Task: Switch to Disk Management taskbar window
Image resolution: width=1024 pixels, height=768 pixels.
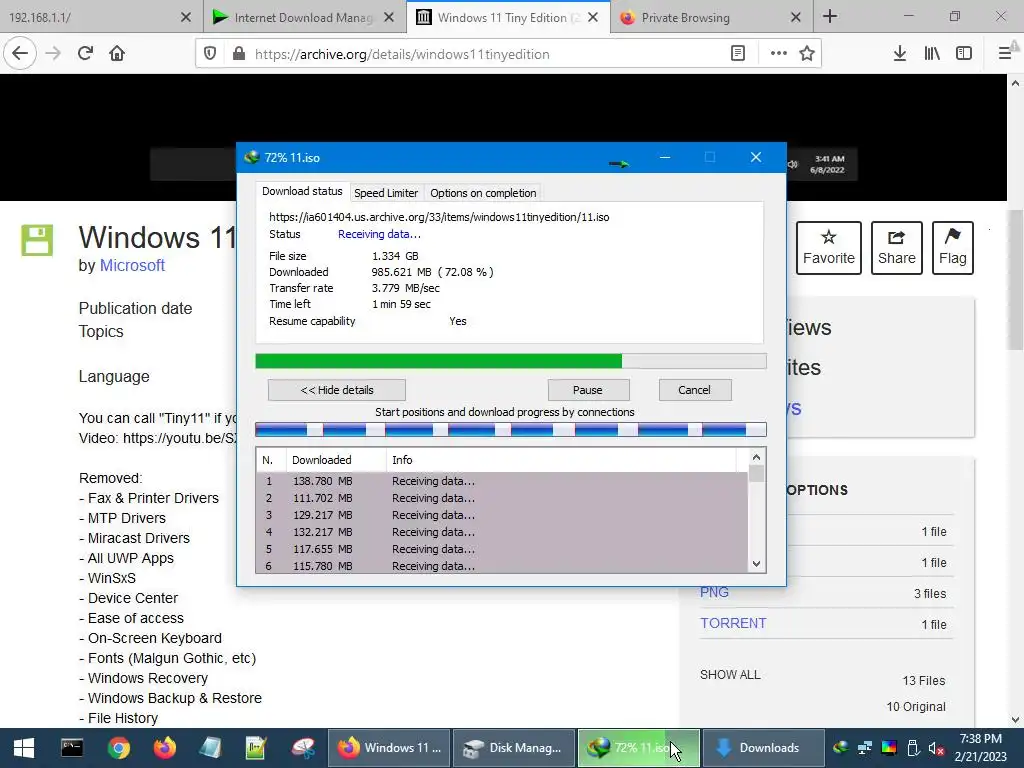Action: coord(513,748)
